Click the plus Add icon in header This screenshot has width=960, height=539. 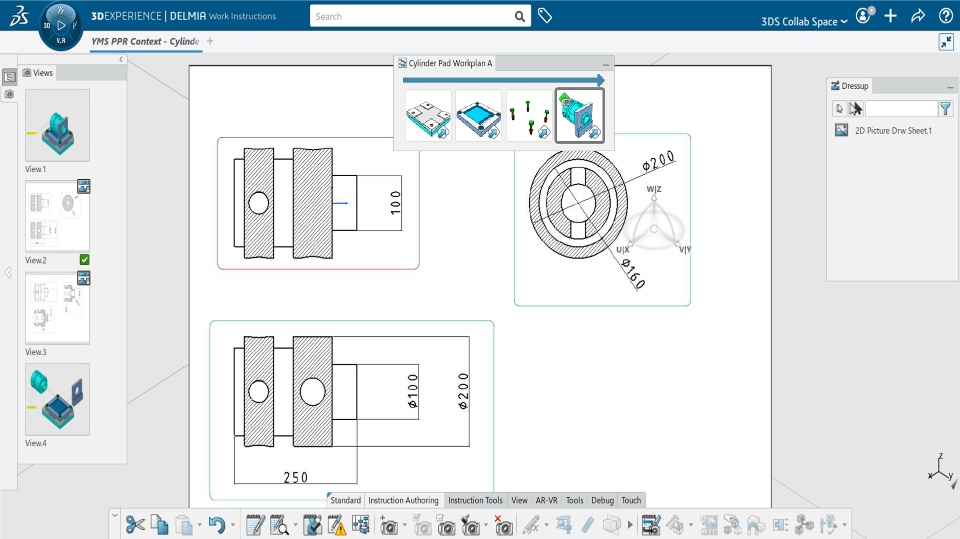coord(891,16)
